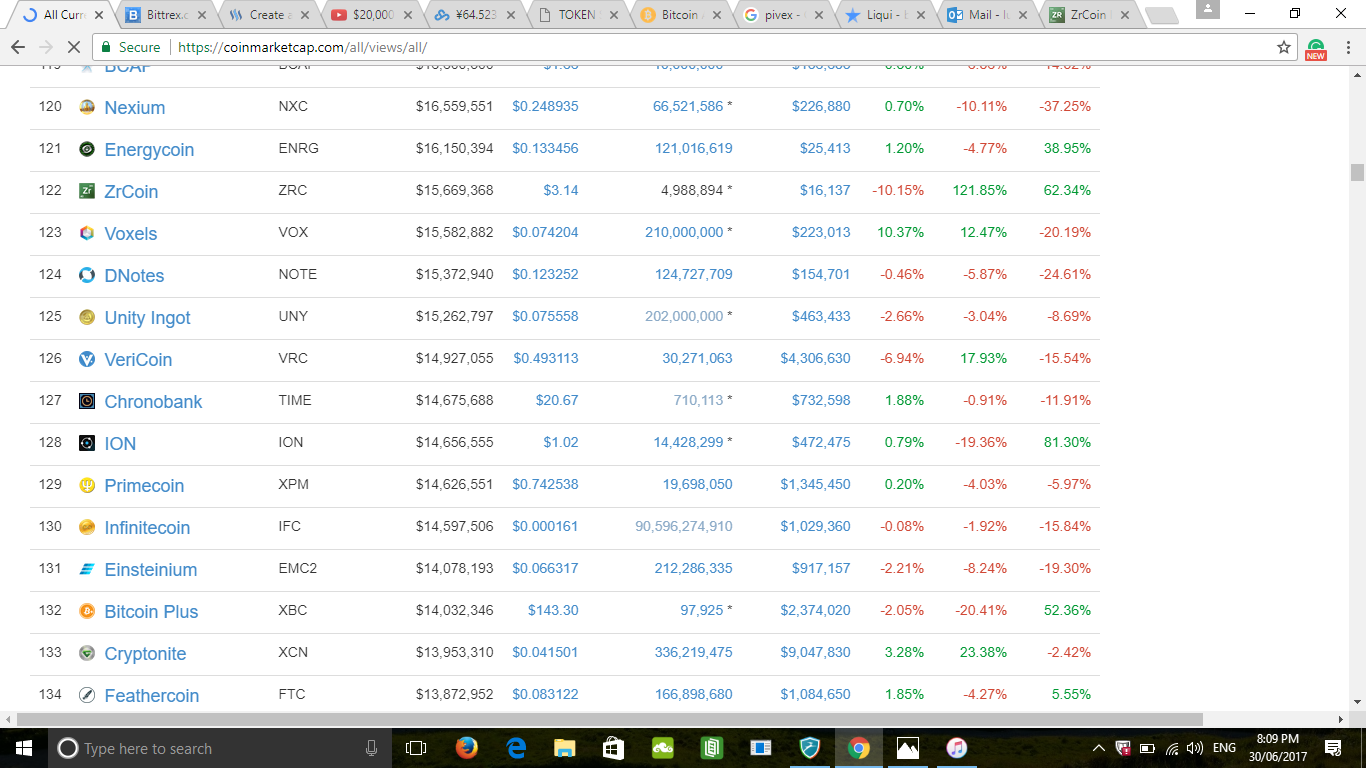Click the VeriCoin blue logo icon

click(87, 359)
